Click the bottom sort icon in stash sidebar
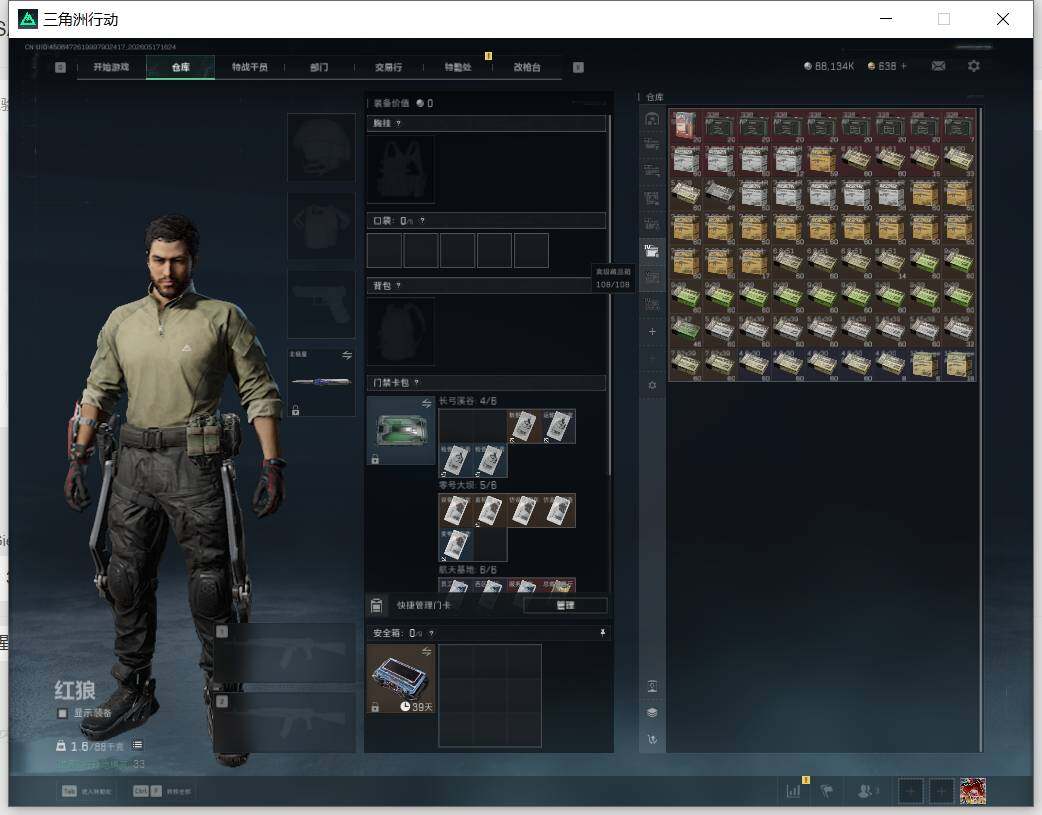This screenshot has width=1042, height=815. click(652, 739)
